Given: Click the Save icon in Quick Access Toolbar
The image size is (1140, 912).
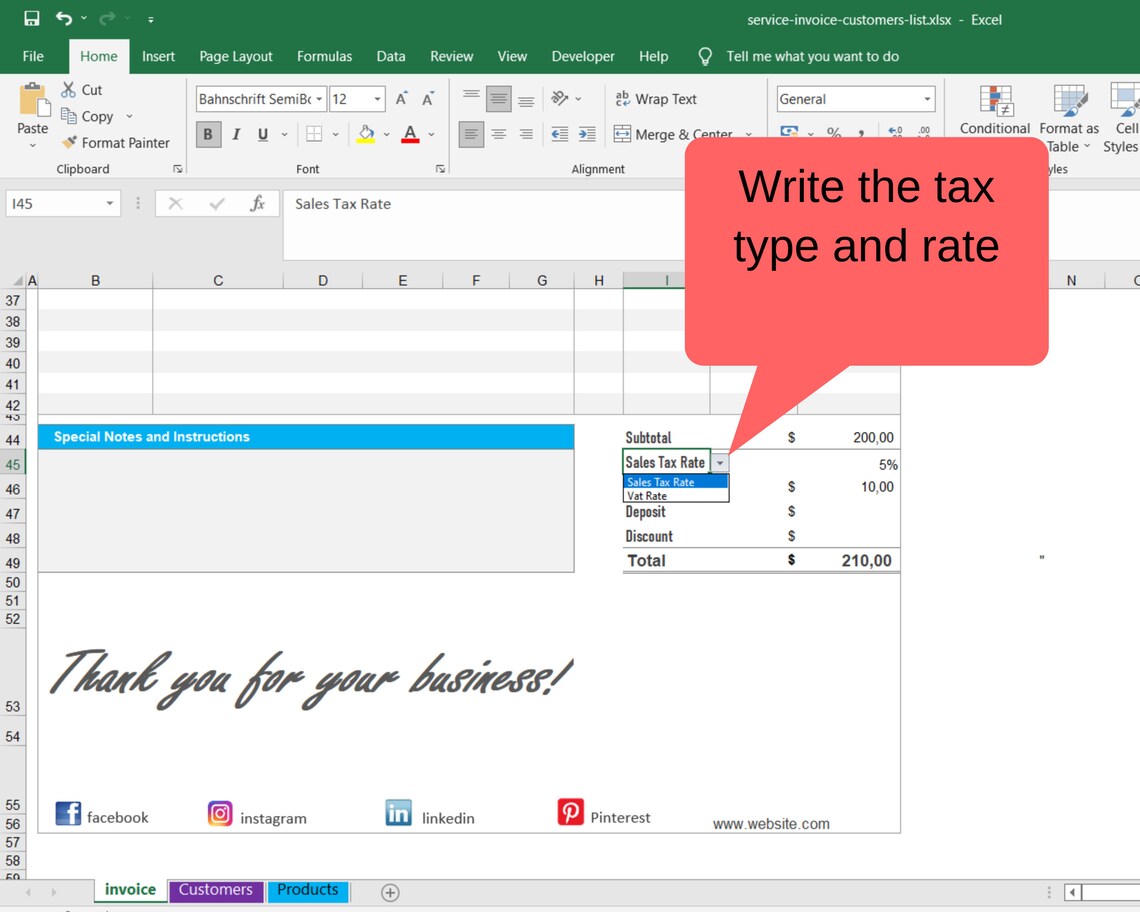Looking at the screenshot, I should tap(29, 18).
